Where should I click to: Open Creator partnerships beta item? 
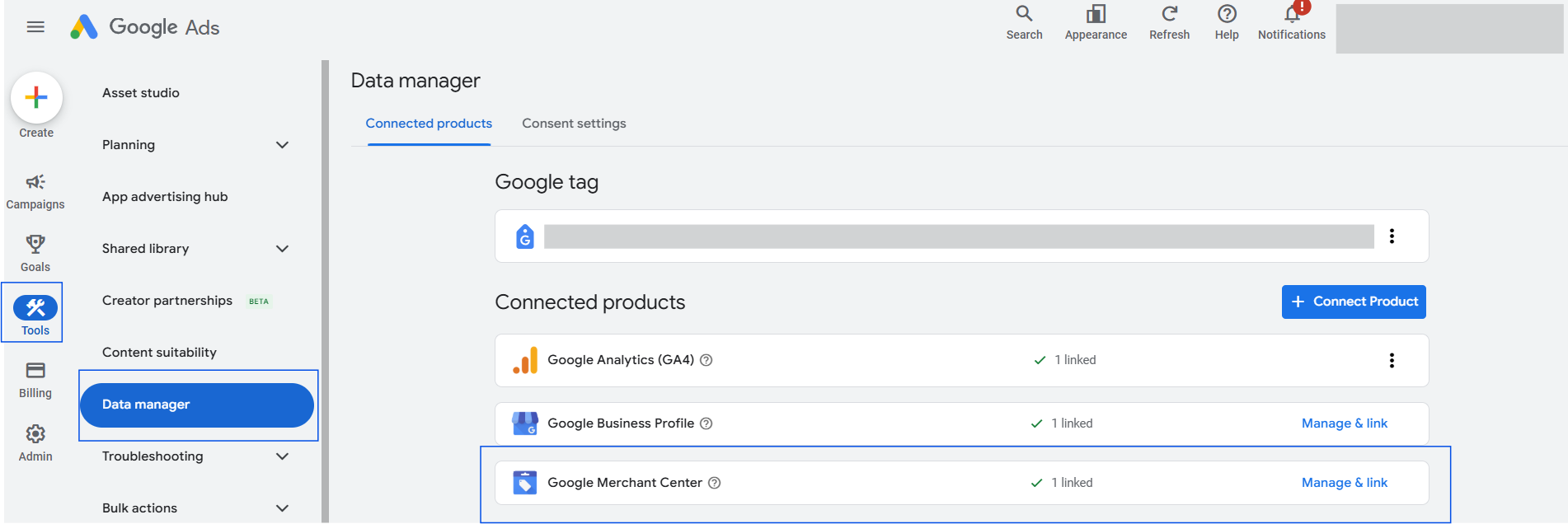coord(185,301)
